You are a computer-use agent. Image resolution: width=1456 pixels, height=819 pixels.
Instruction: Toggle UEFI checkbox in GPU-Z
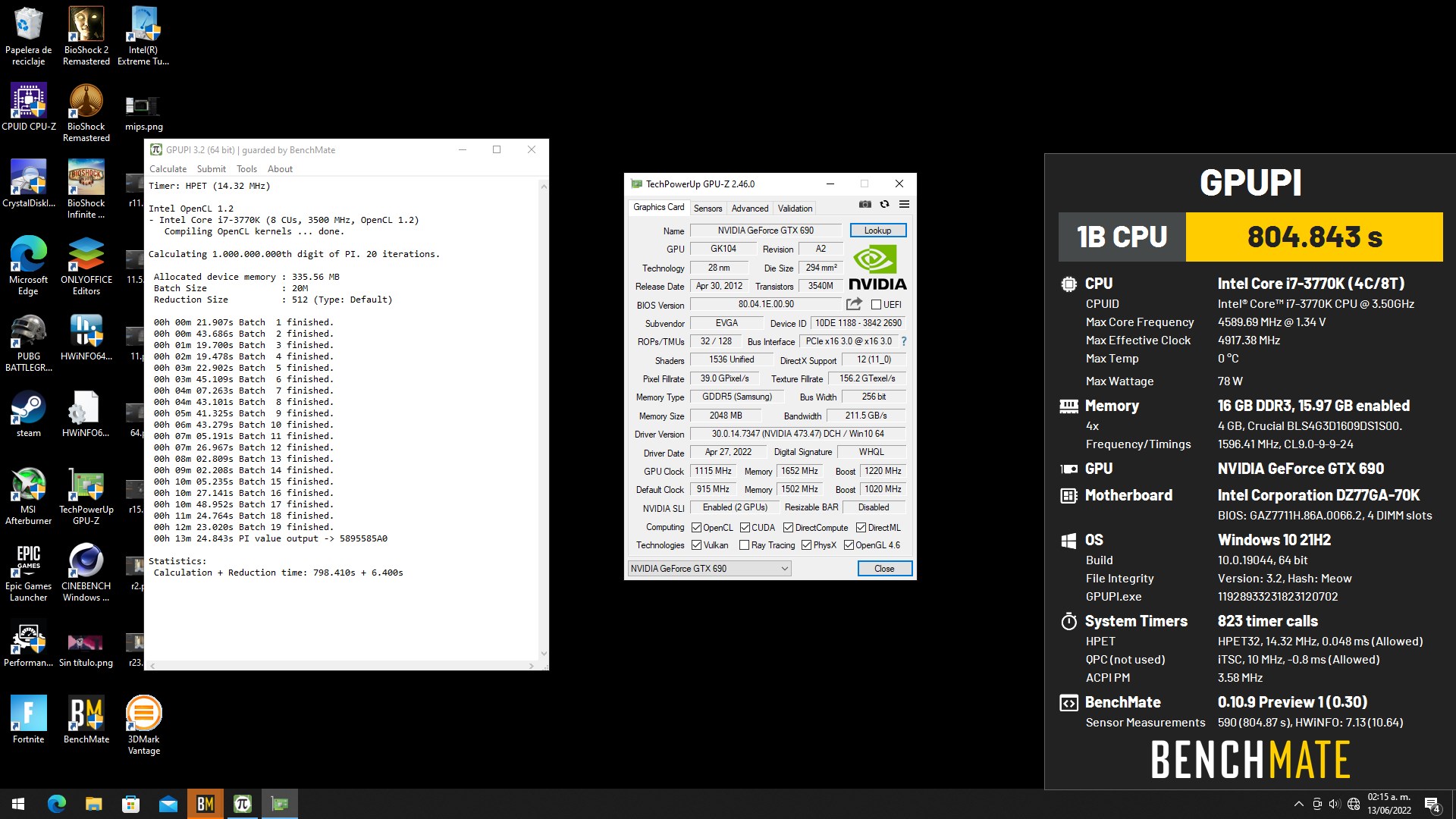876,305
